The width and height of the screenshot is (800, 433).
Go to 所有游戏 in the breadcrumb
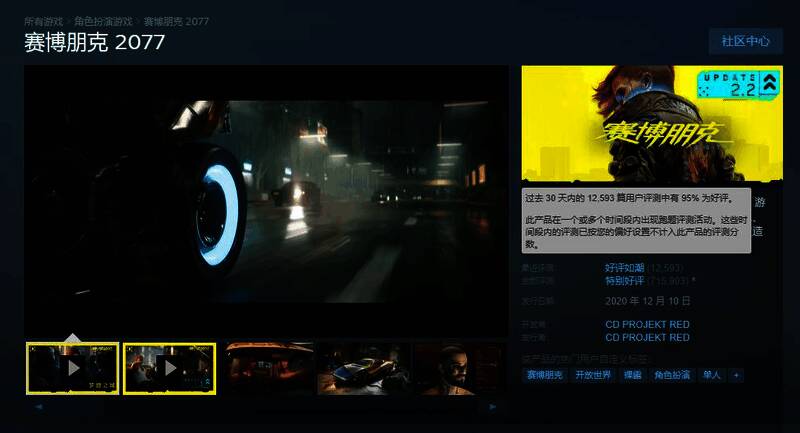(x=43, y=20)
